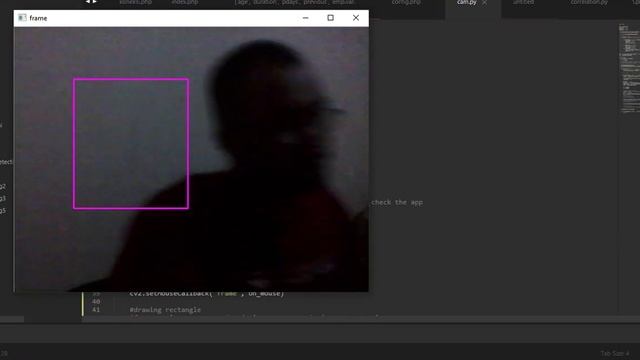Click line number 40 in the gutter

coord(96,302)
